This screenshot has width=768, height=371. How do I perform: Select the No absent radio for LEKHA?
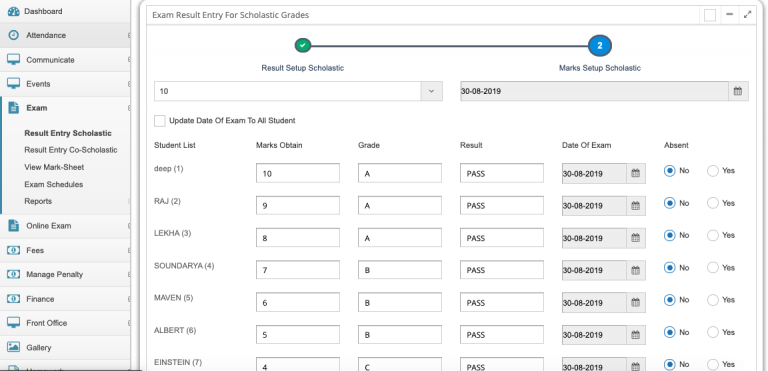click(x=669, y=235)
